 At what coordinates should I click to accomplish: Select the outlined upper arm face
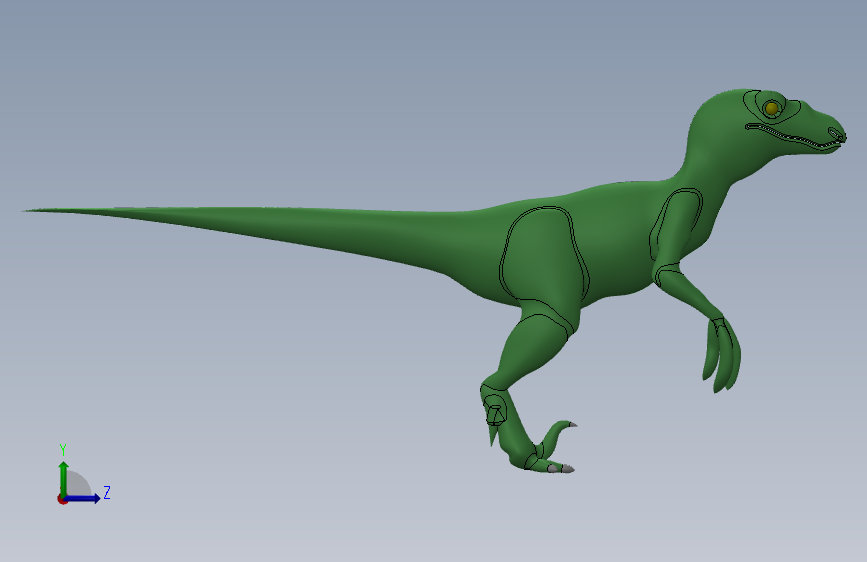coord(676,227)
